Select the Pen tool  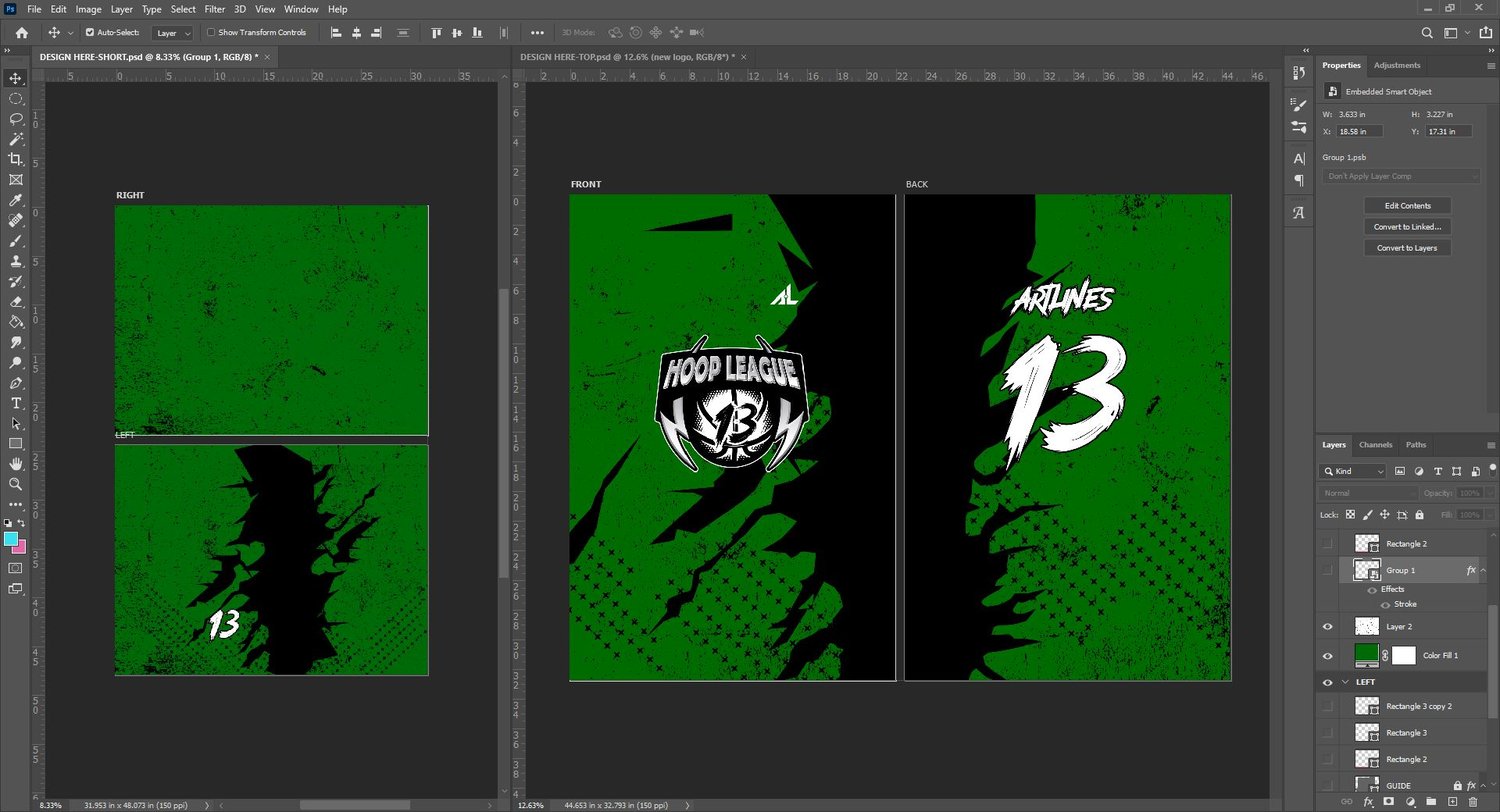[x=16, y=383]
